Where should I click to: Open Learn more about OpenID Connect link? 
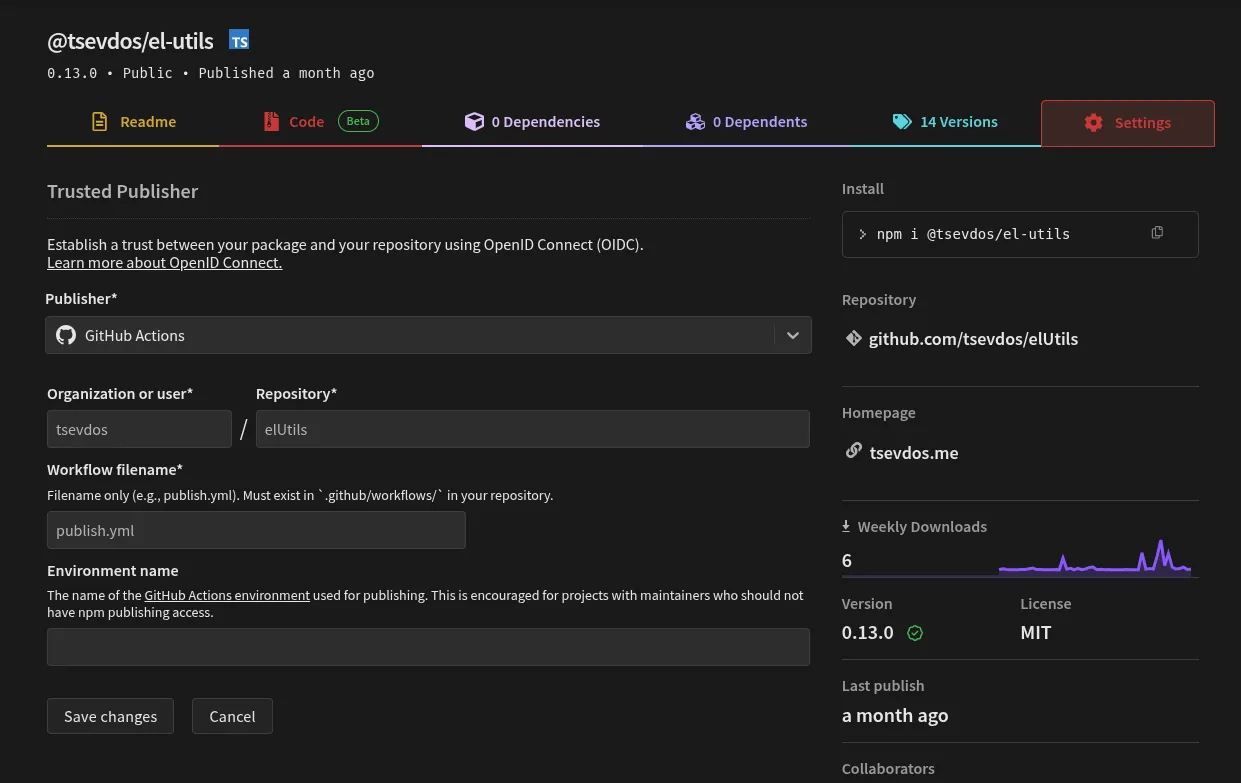pyautogui.click(x=164, y=263)
